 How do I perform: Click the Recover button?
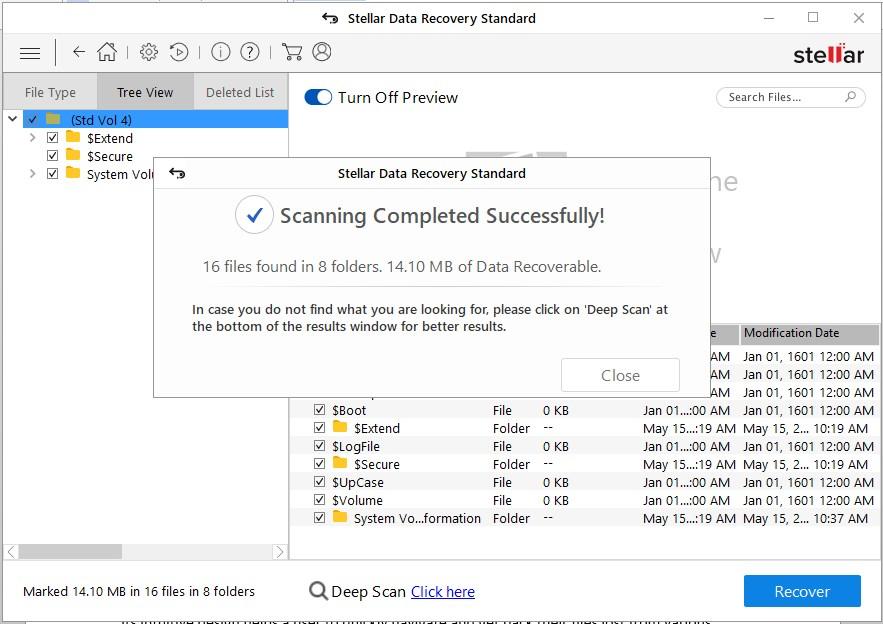click(x=802, y=591)
